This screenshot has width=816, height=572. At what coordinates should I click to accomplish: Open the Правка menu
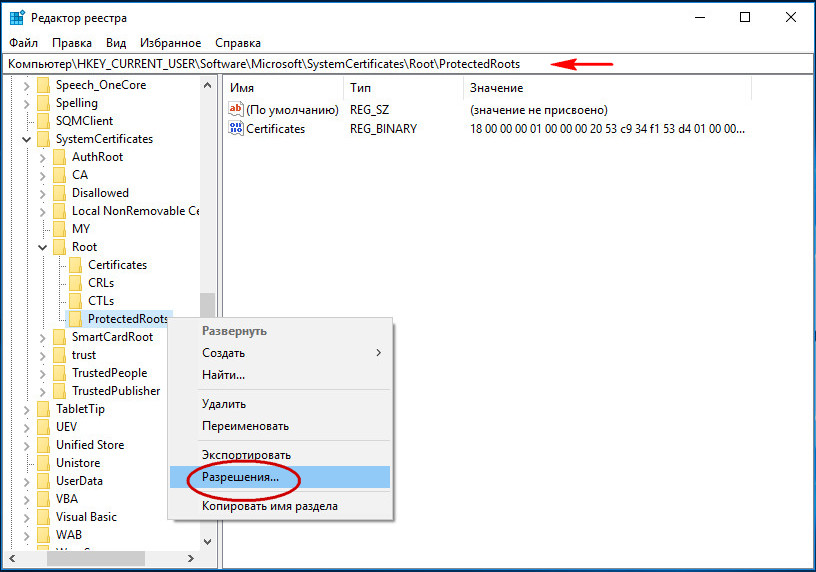pos(72,43)
